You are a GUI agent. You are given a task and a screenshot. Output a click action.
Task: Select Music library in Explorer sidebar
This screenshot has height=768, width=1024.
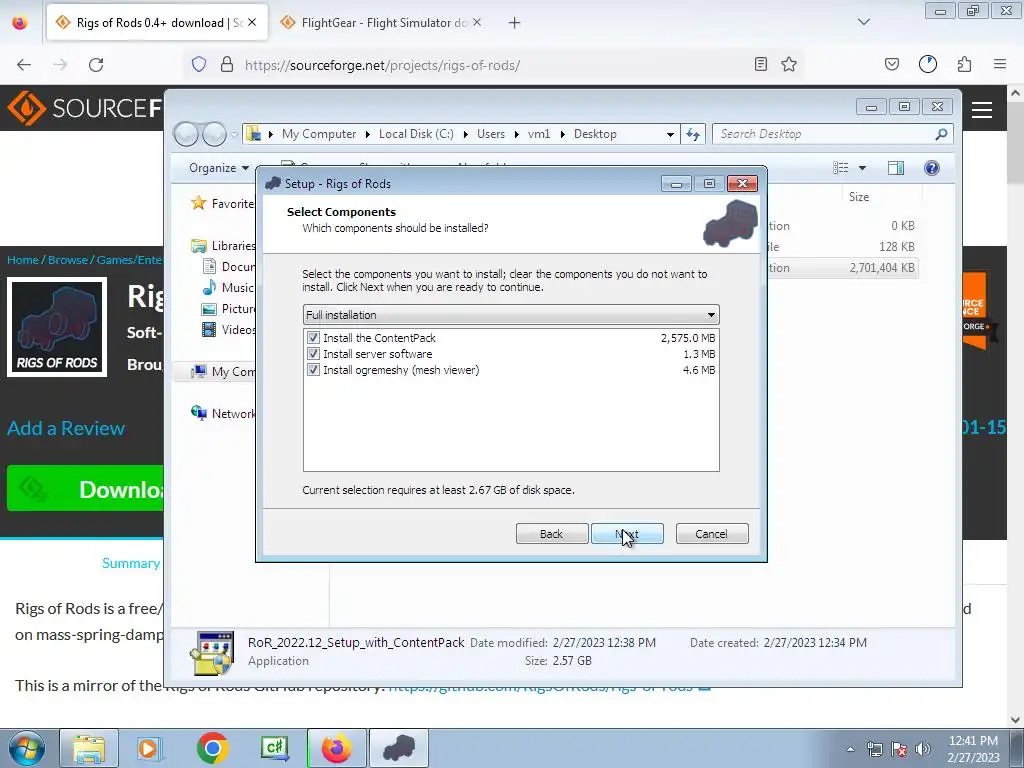tap(227, 287)
